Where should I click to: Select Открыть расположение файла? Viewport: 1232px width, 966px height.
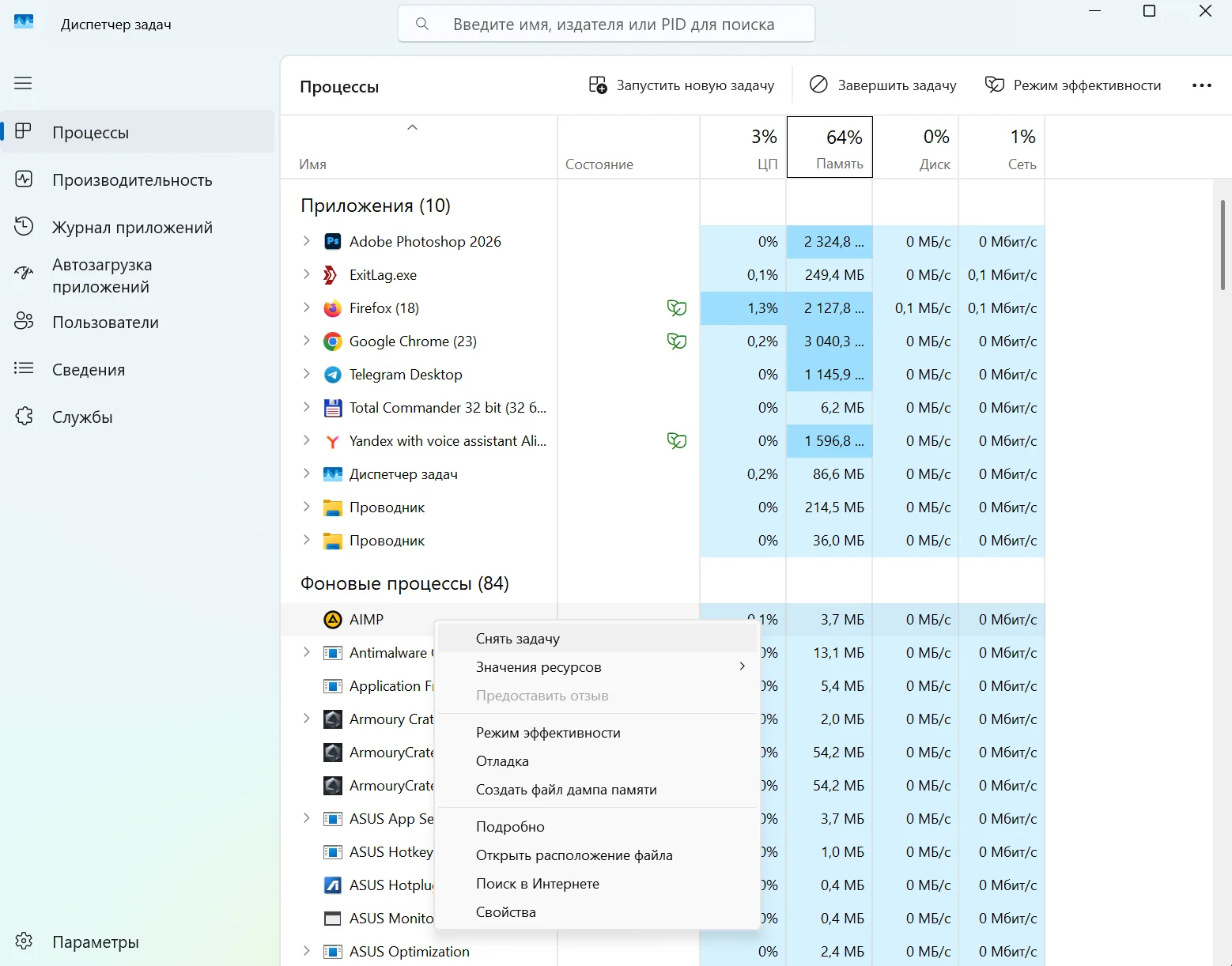tap(597, 855)
